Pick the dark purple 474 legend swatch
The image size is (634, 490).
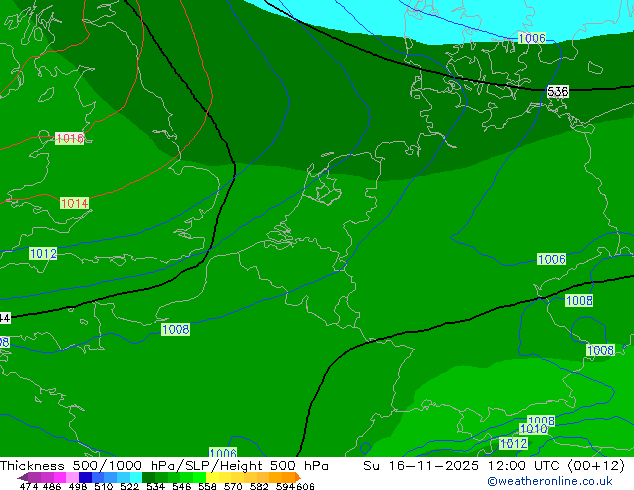[x=34, y=477]
